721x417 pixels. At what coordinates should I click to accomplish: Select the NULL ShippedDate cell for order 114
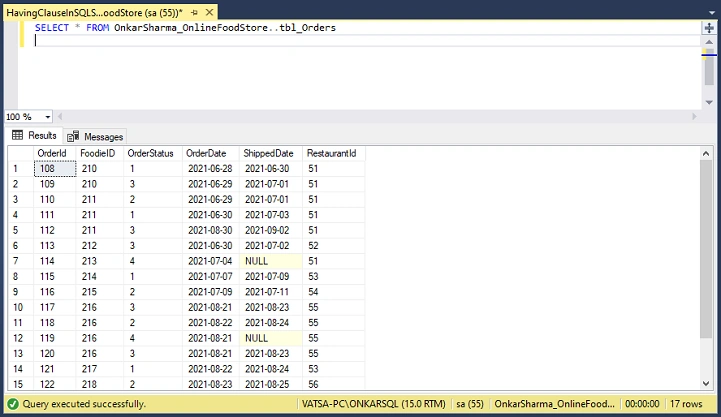tap(271, 261)
